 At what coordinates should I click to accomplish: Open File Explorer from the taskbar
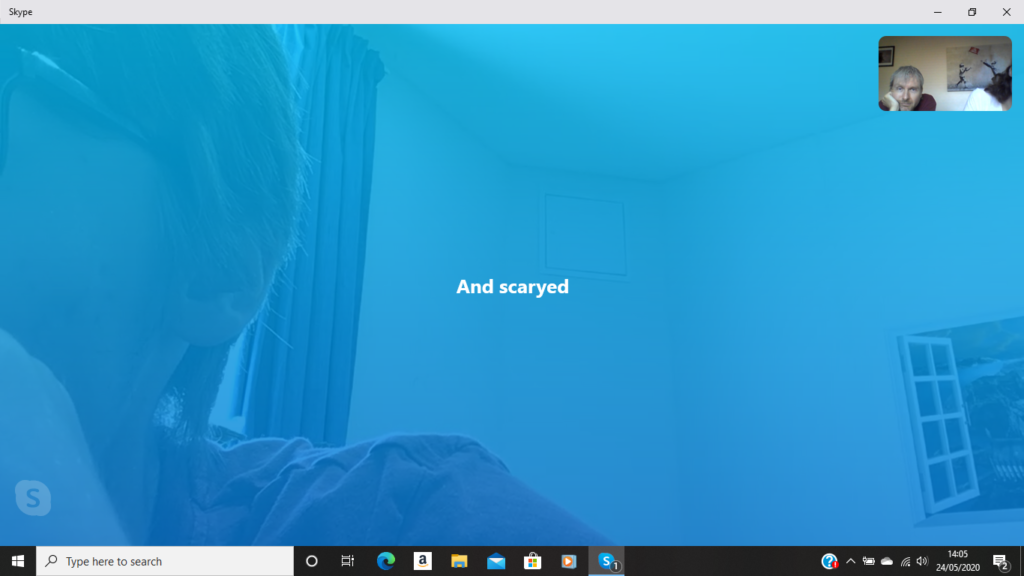(459, 561)
